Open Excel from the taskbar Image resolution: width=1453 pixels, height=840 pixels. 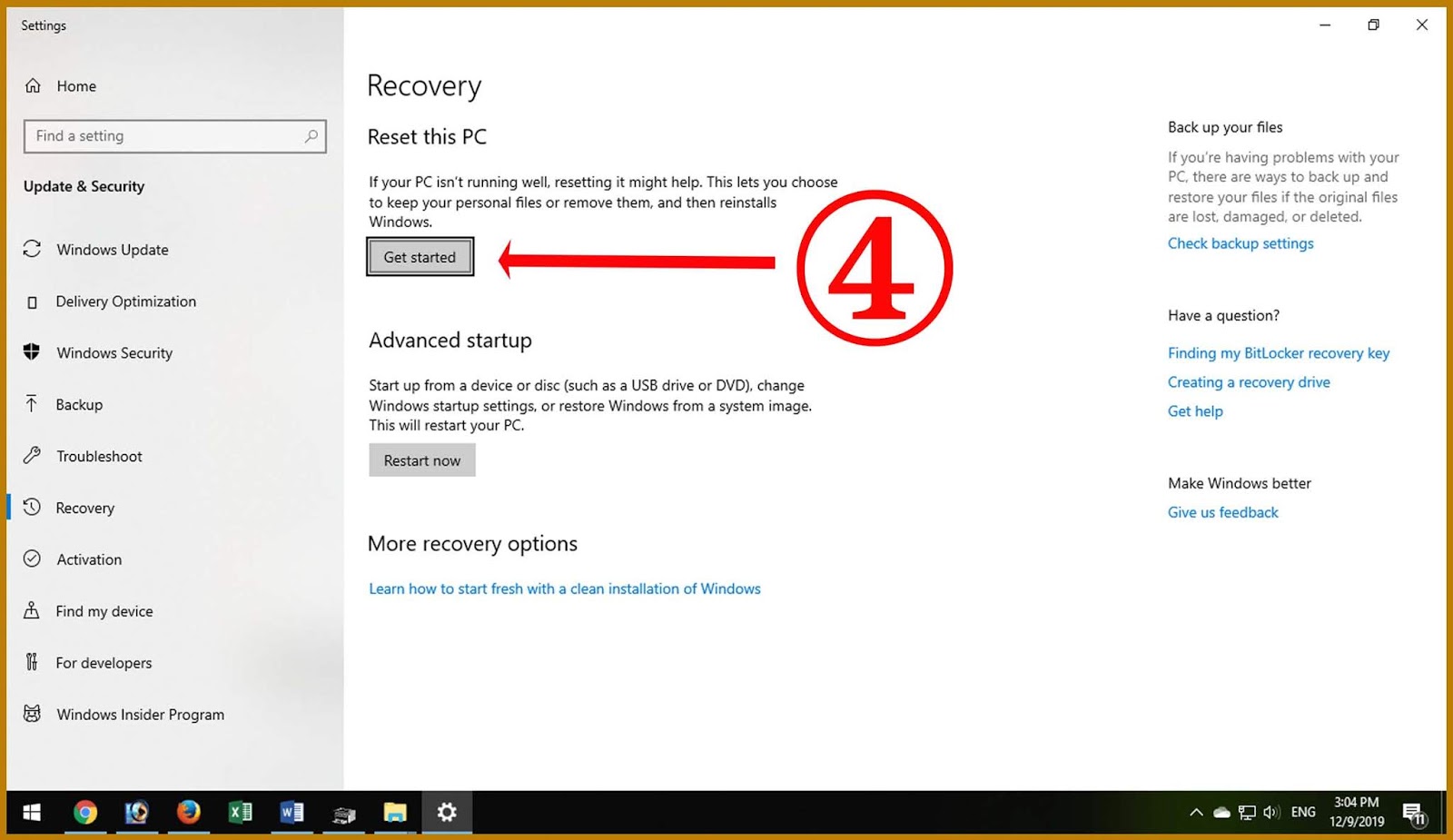click(x=241, y=813)
